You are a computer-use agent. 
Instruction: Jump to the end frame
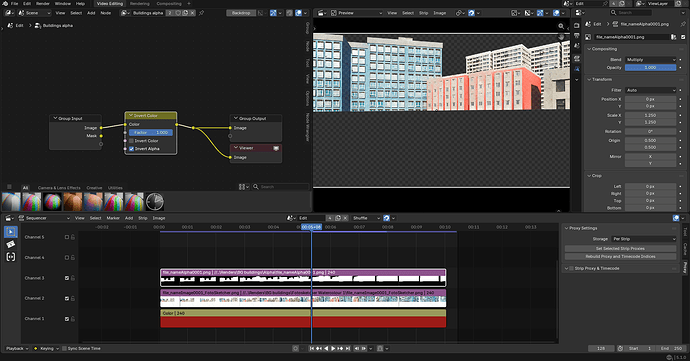click(x=348, y=348)
